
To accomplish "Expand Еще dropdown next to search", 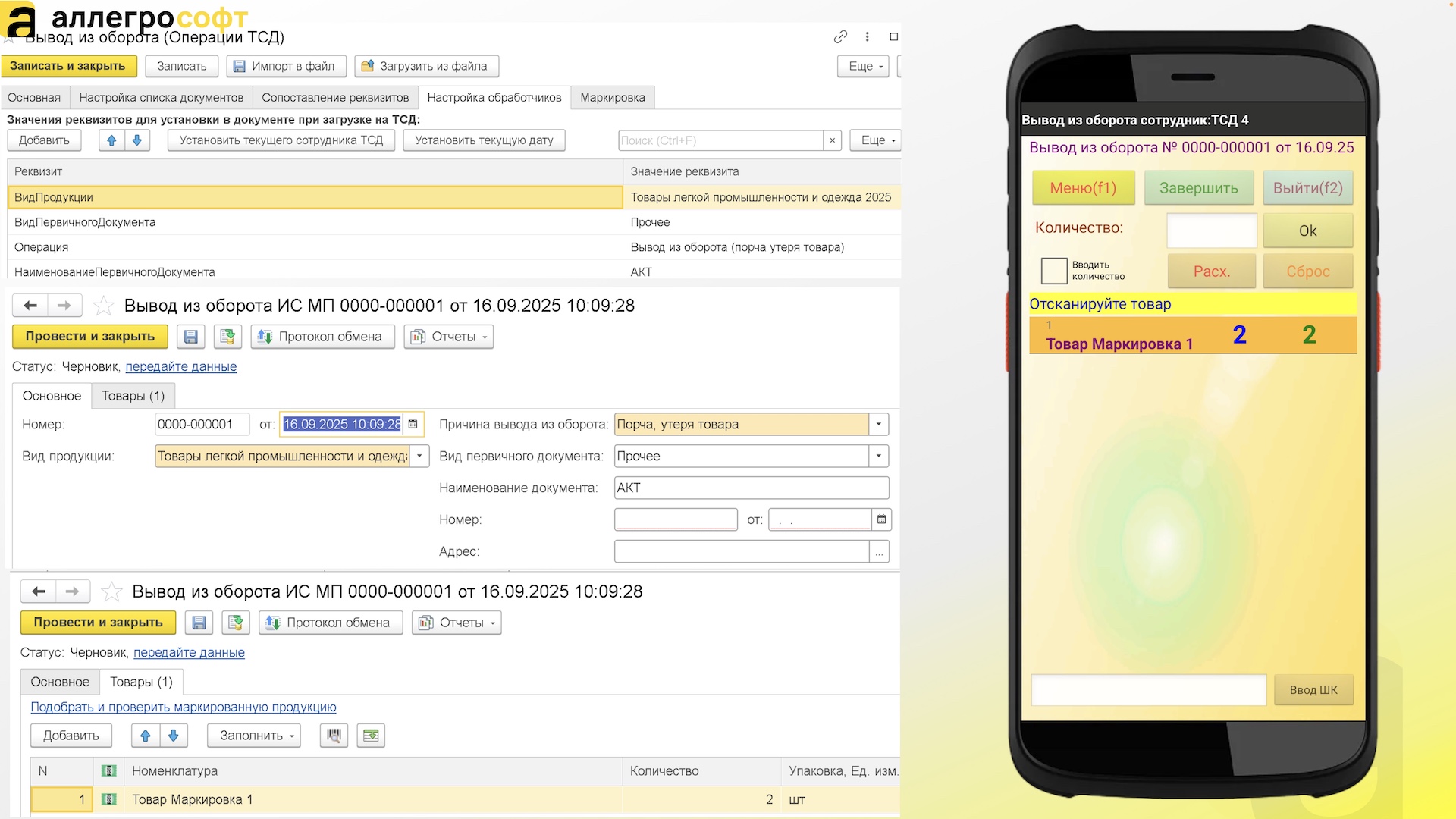I will pos(876,140).
